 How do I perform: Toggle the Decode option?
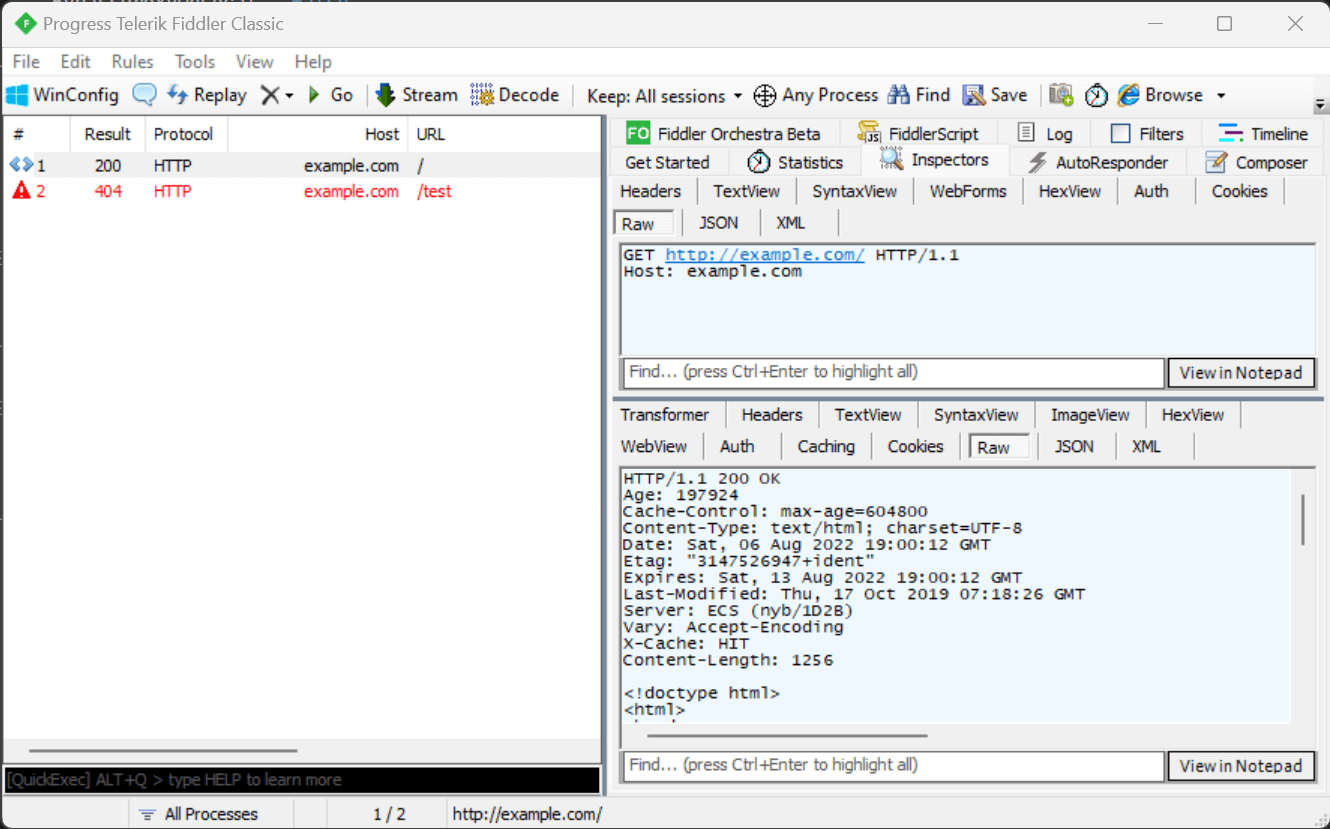(515, 95)
